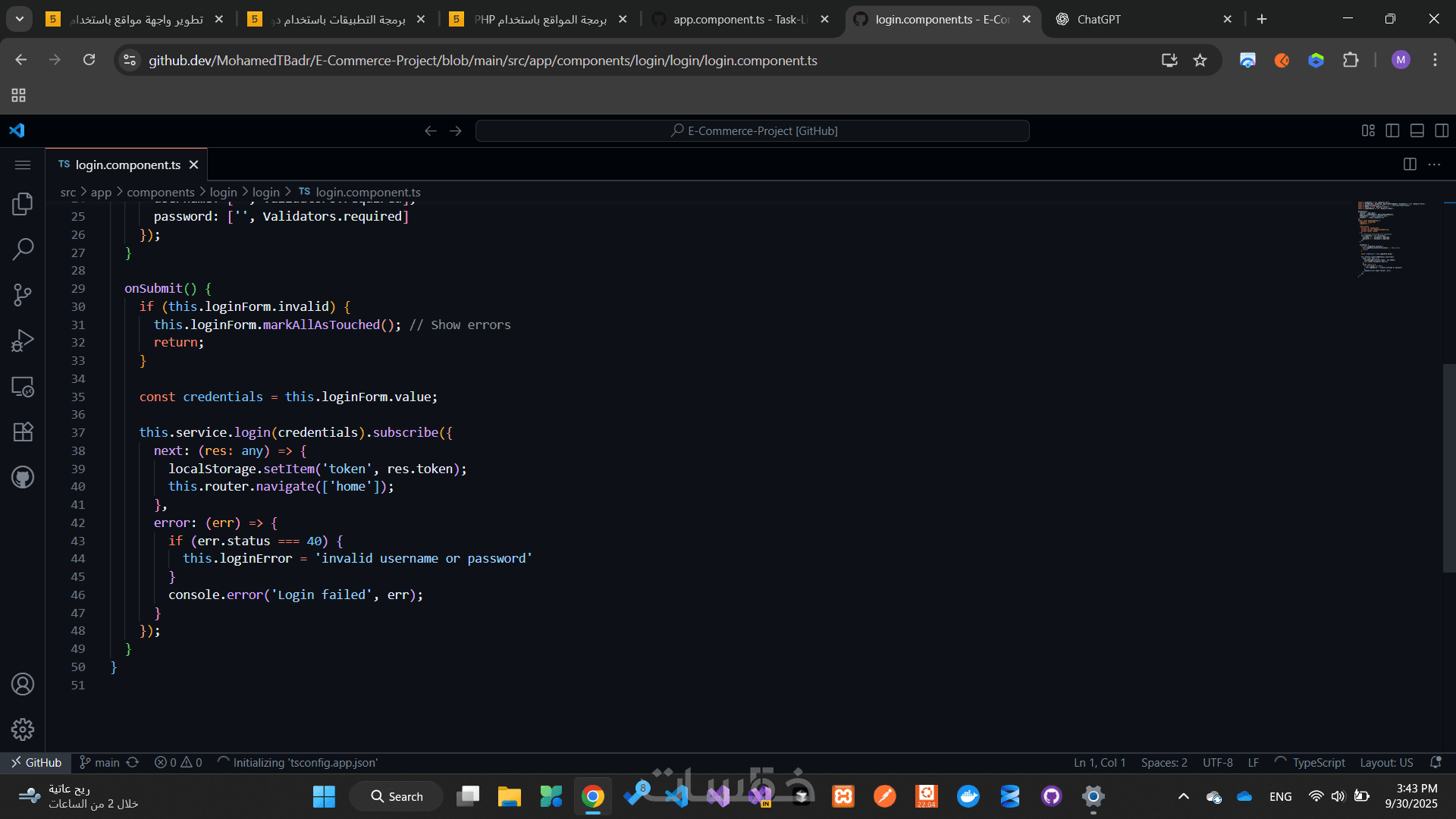This screenshot has height=819, width=1456.
Task: Select TypeScript language mode in status bar
Action: point(1318,763)
